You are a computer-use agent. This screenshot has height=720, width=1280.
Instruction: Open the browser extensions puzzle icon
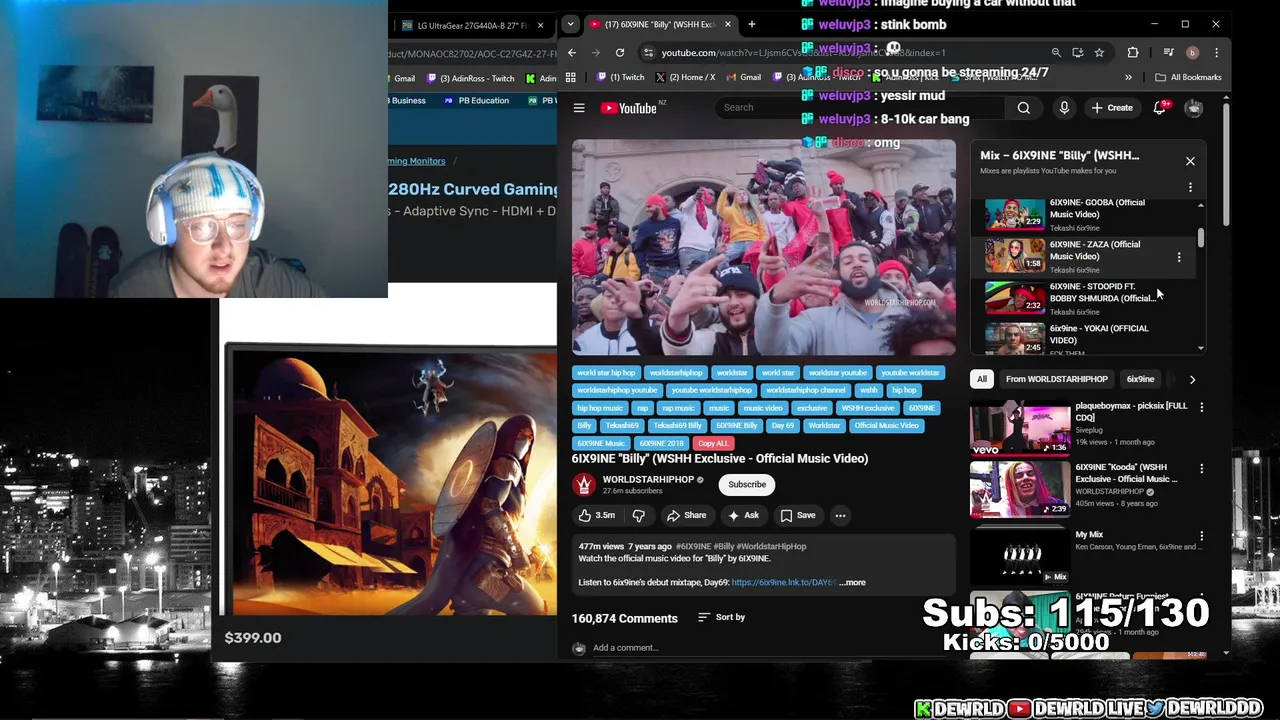(x=1133, y=52)
